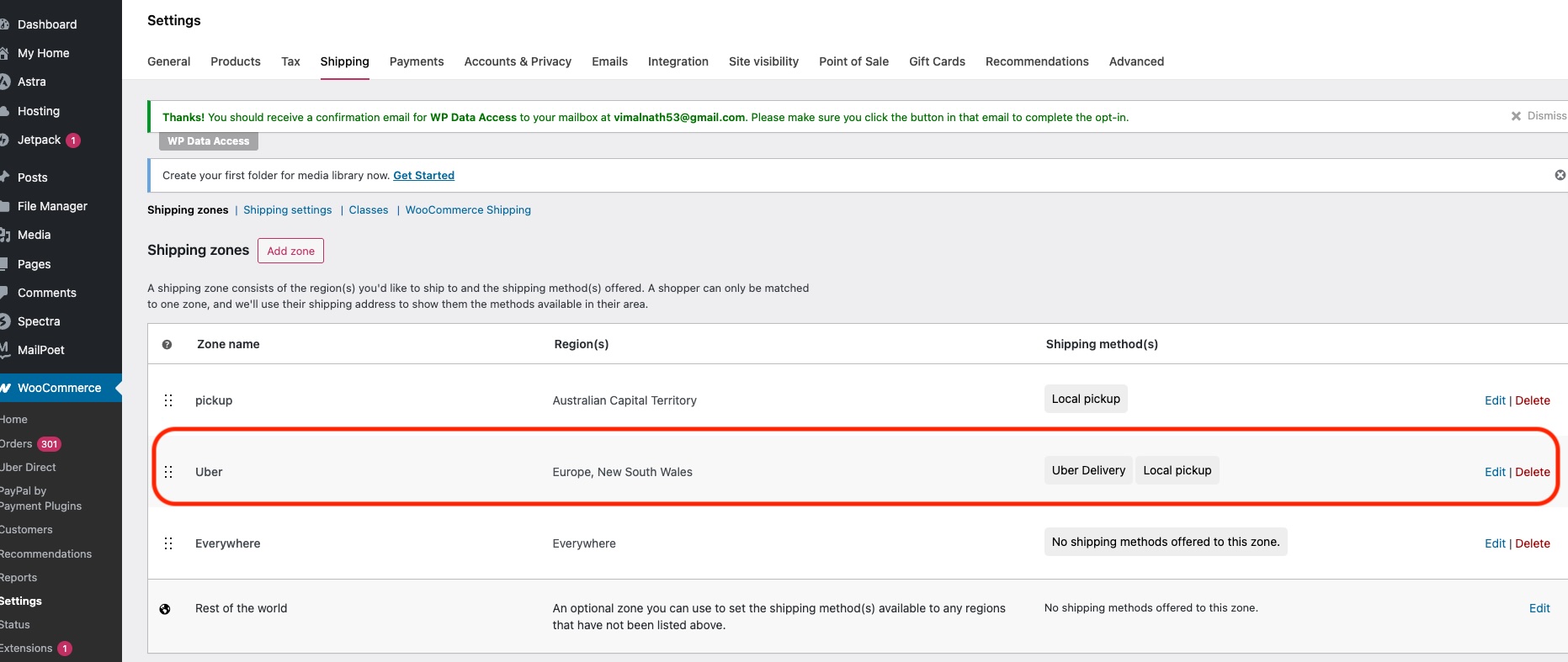Dismiss the WP Data Access confirmation notice
The image size is (1568, 662).
point(1538,116)
